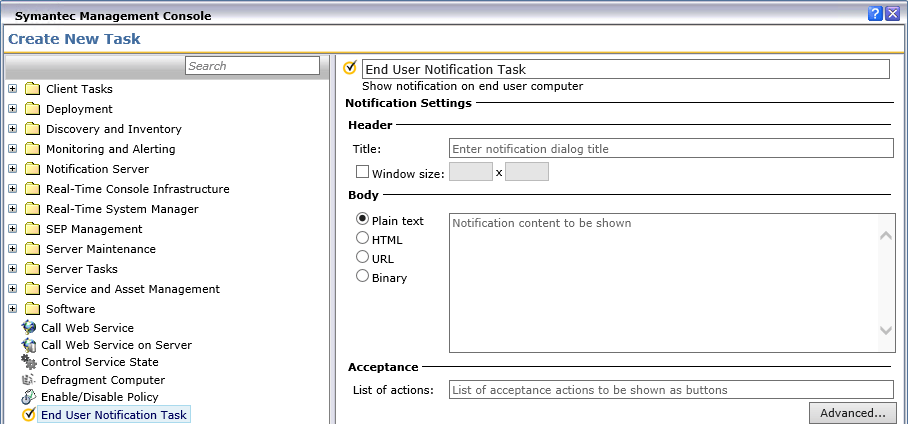The width and height of the screenshot is (908, 424).
Task: Expand the SEP Management tree node
Action: click(12, 229)
